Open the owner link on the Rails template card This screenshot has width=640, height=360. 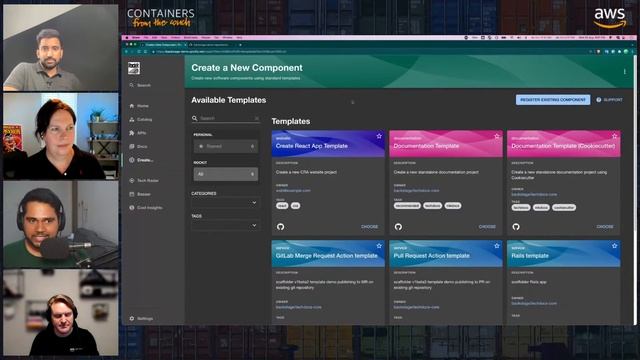(x=534, y=303)
